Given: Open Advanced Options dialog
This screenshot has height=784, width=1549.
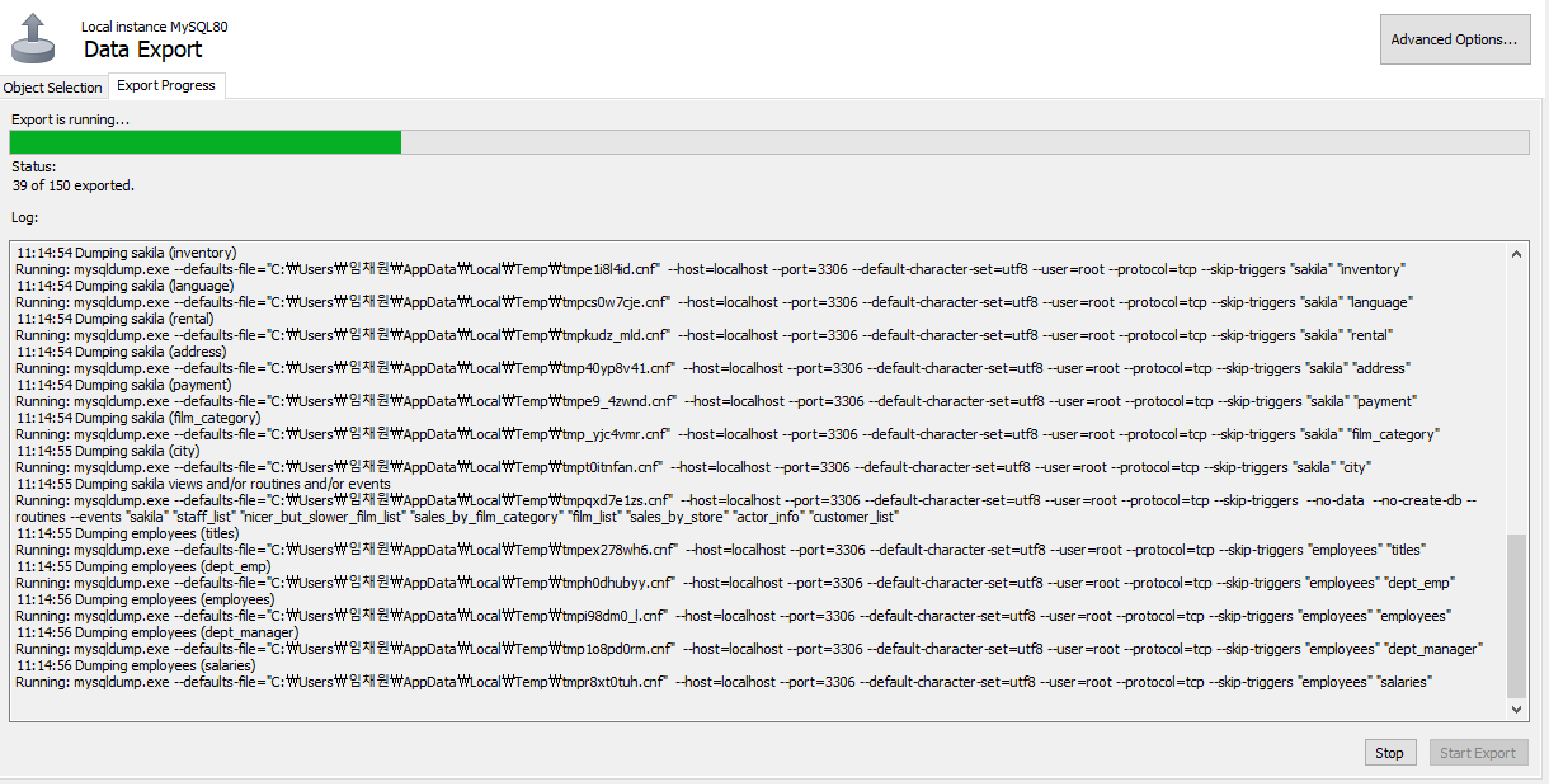Looking at the screenshot, I should coord(1454,40).
